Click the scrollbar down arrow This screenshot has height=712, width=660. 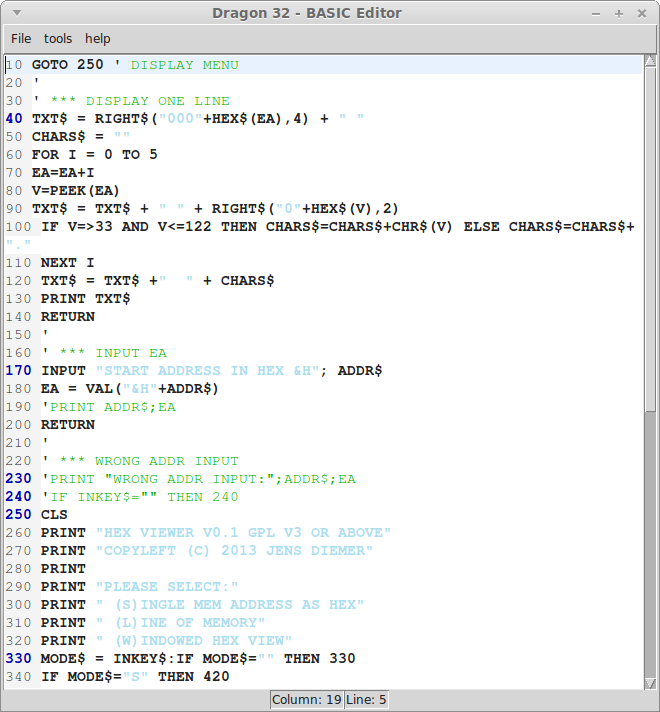(650, 683)
